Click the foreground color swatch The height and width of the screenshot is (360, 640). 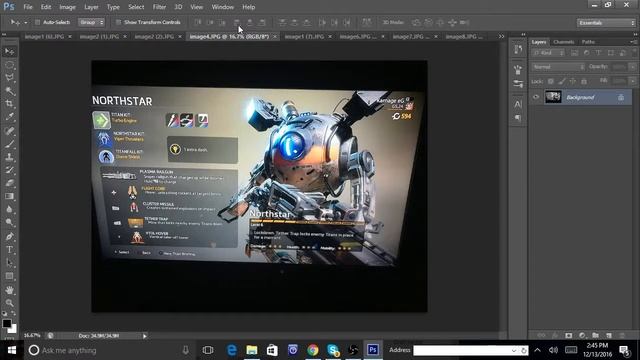(7, 324)
